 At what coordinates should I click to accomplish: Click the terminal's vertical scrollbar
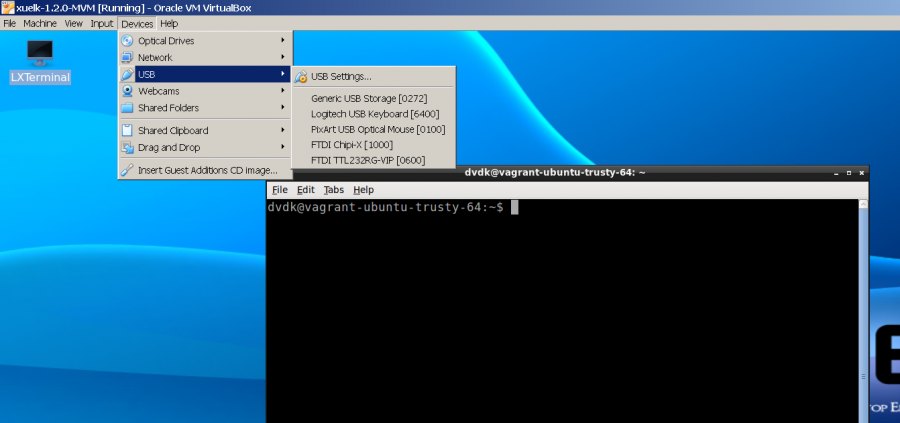point(863,300)
